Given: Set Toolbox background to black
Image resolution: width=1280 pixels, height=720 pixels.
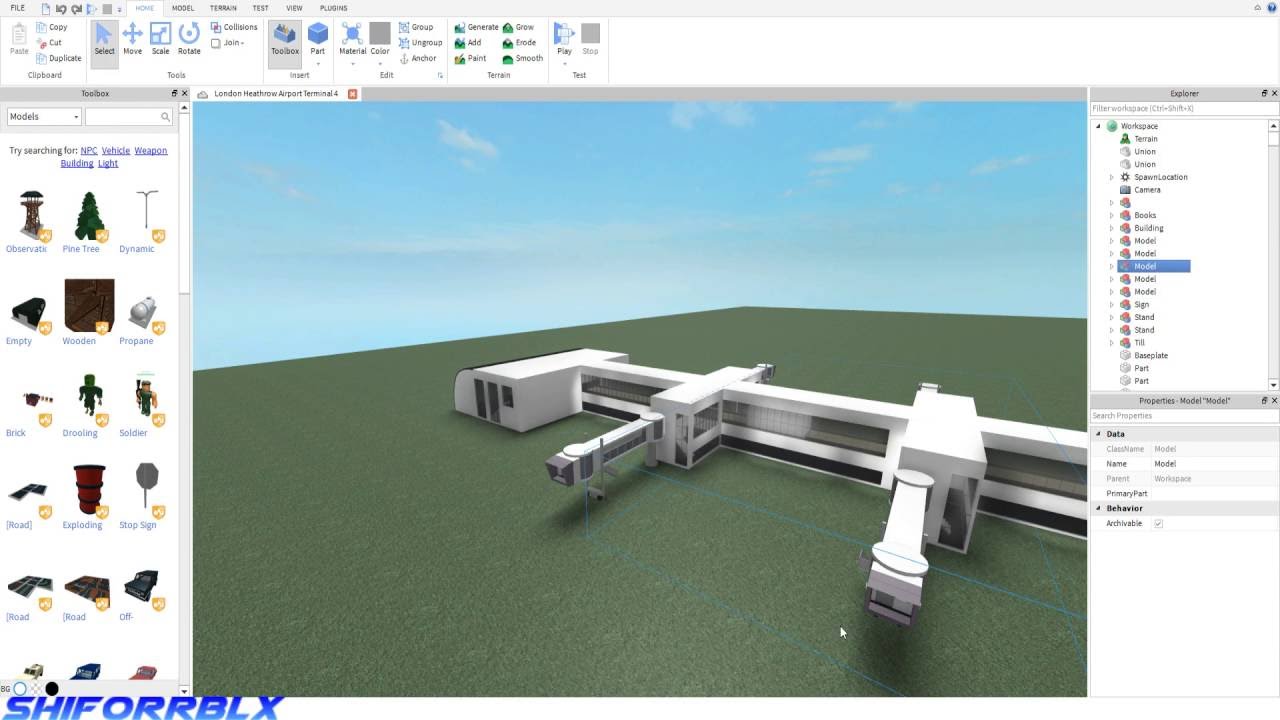Looking at the screenshot, I should [x=52, y=688].
